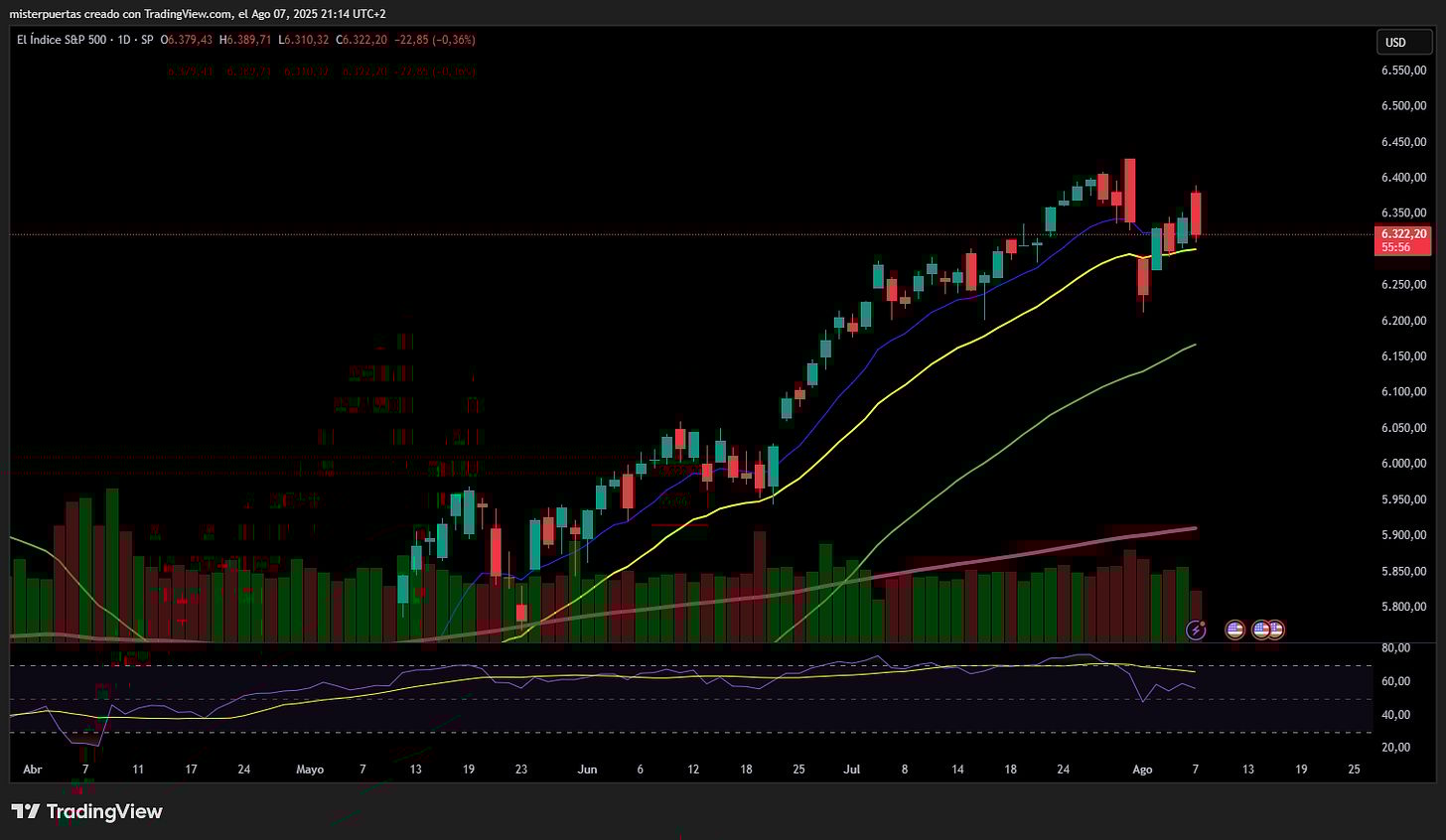The width and height of the screenshot is (1446, 840).
Task: Click the purple lightning event icon
Action: [1196, 630]
